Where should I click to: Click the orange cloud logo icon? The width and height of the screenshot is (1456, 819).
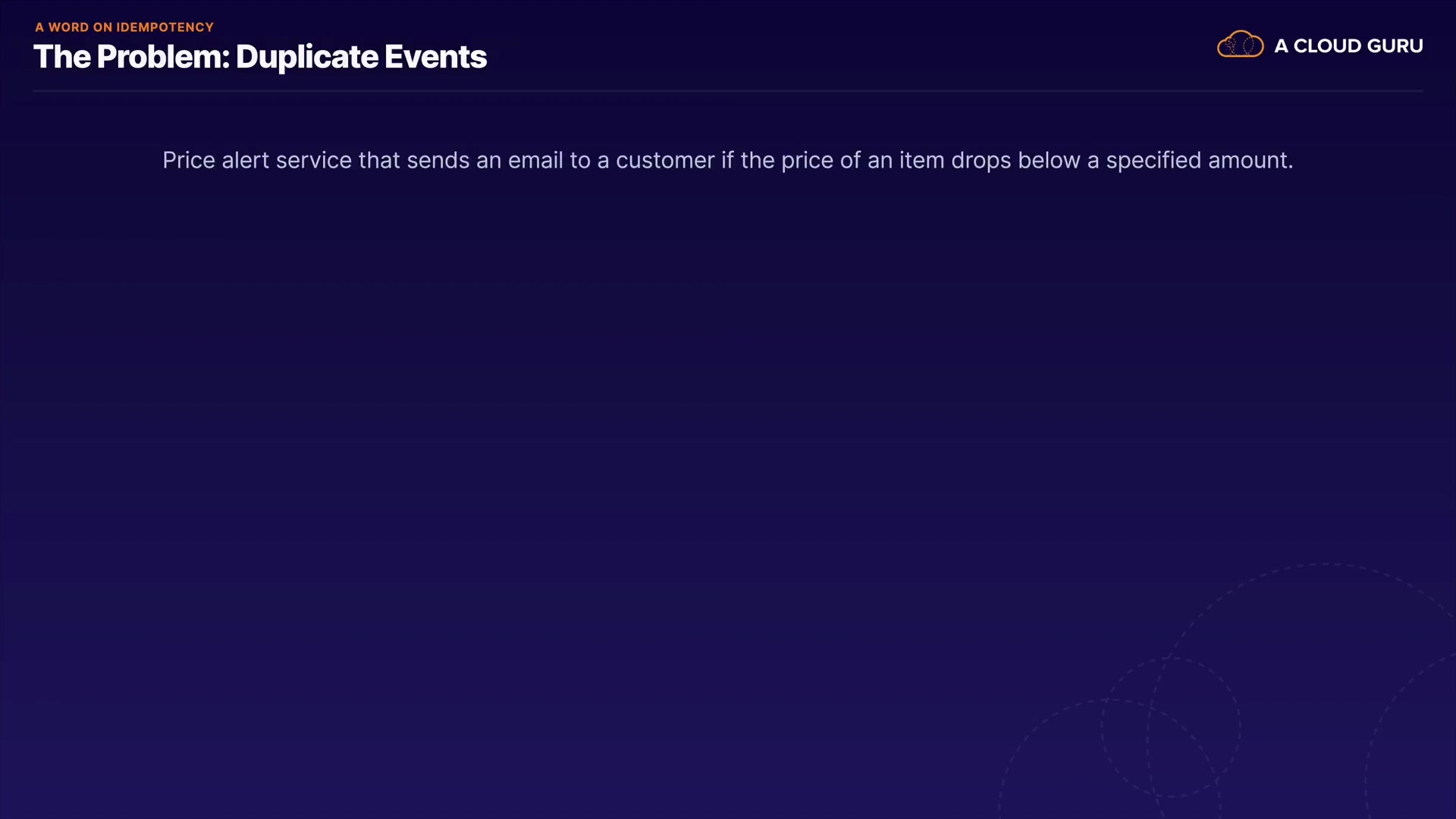click(x=1240, y=45)
